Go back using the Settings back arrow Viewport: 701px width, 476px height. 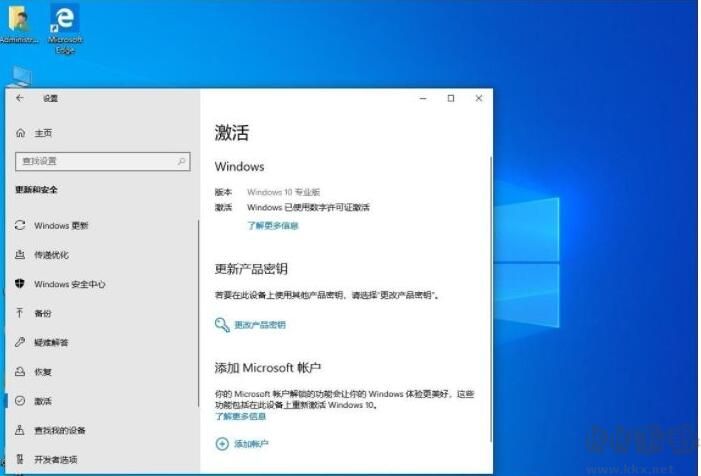point(20,98)
